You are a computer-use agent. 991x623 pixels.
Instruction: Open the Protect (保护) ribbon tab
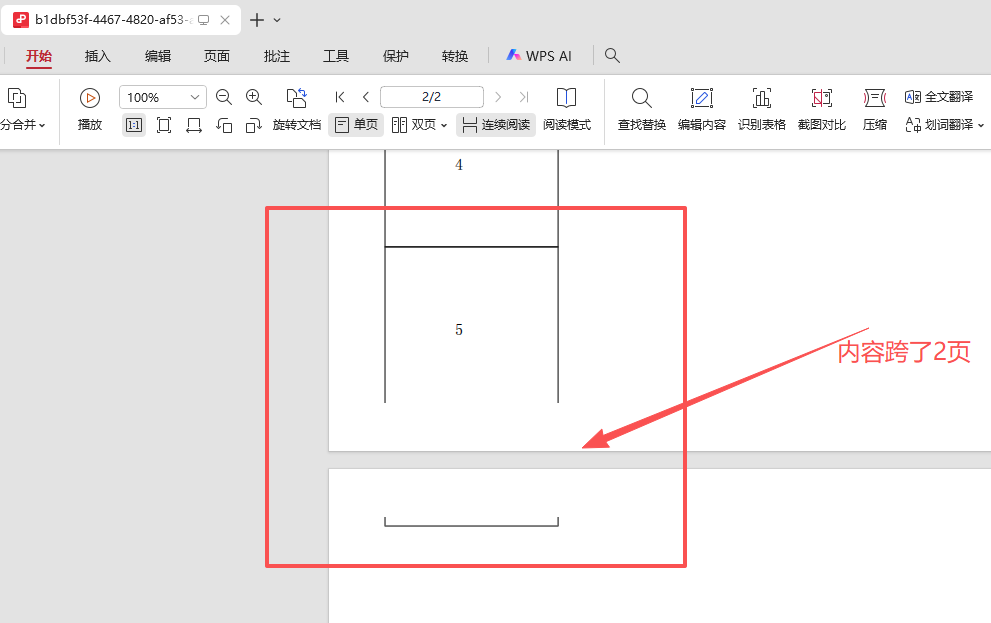(x=396, y=56)
